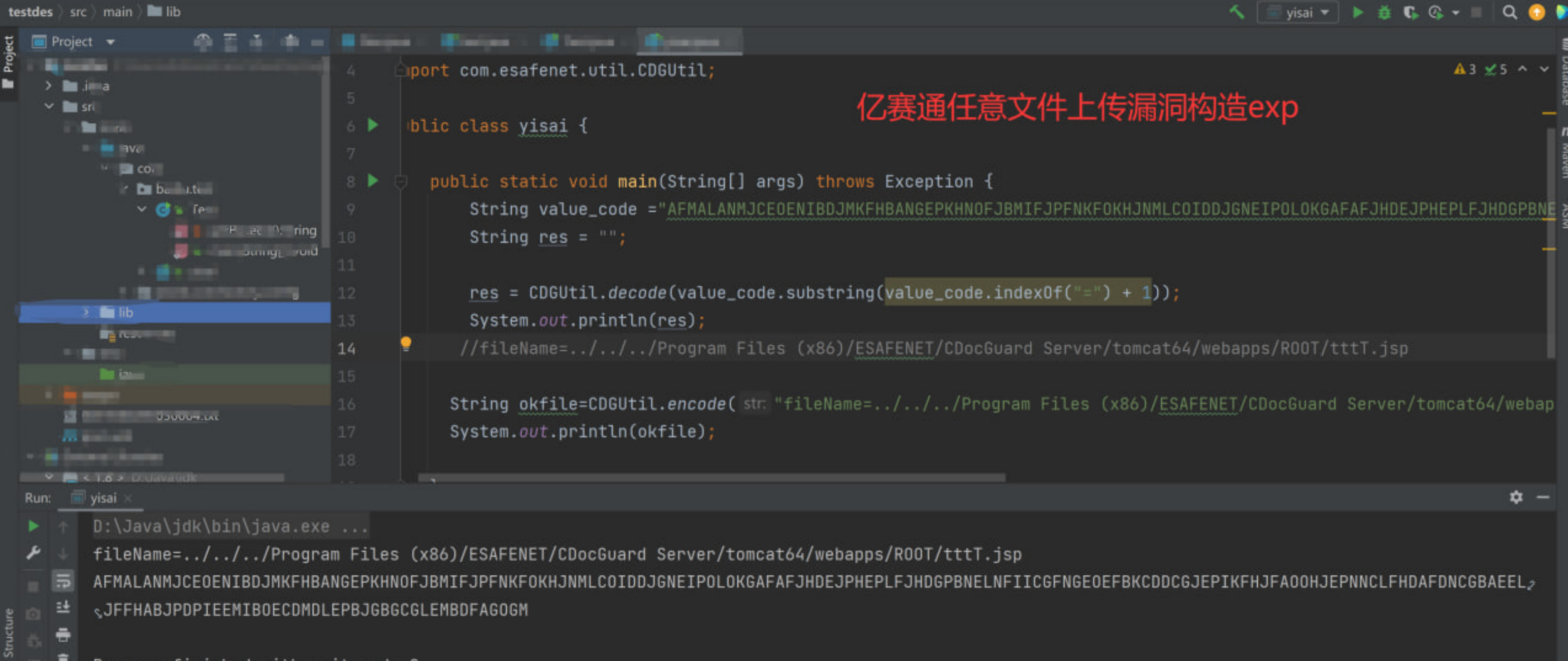
Task: Collapse the src folder
Action: (49, 106)
